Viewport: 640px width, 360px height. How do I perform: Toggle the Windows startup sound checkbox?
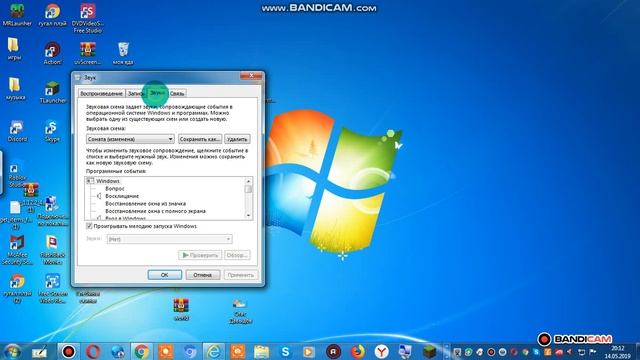pyautogui.click(x=89, y=226)
